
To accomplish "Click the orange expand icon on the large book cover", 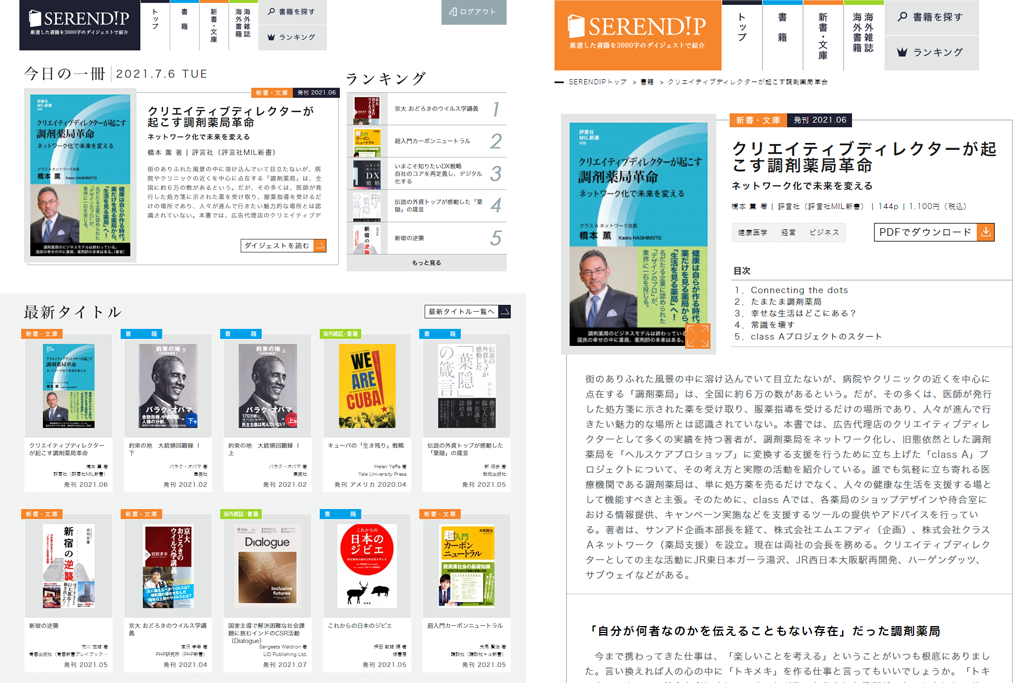I will pos(697,335).
